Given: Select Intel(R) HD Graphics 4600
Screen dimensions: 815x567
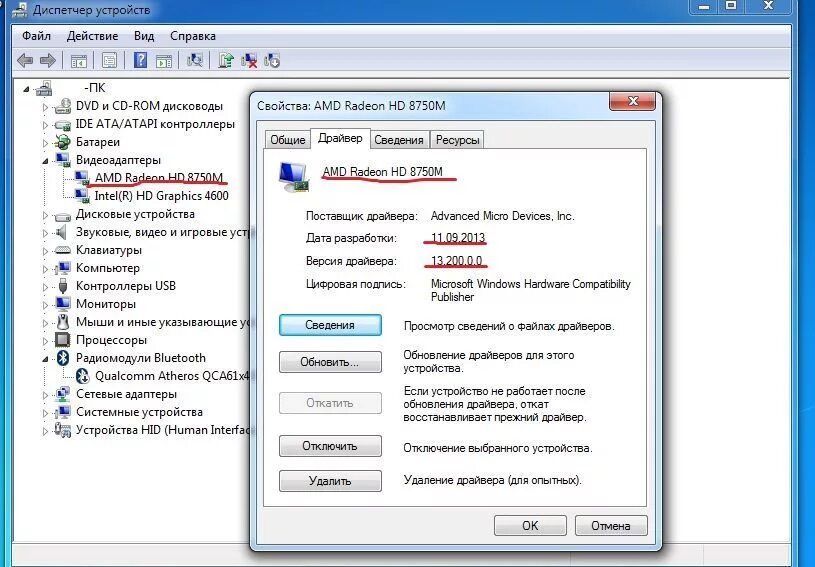Looking at the screenshot, I should point(161,196).
